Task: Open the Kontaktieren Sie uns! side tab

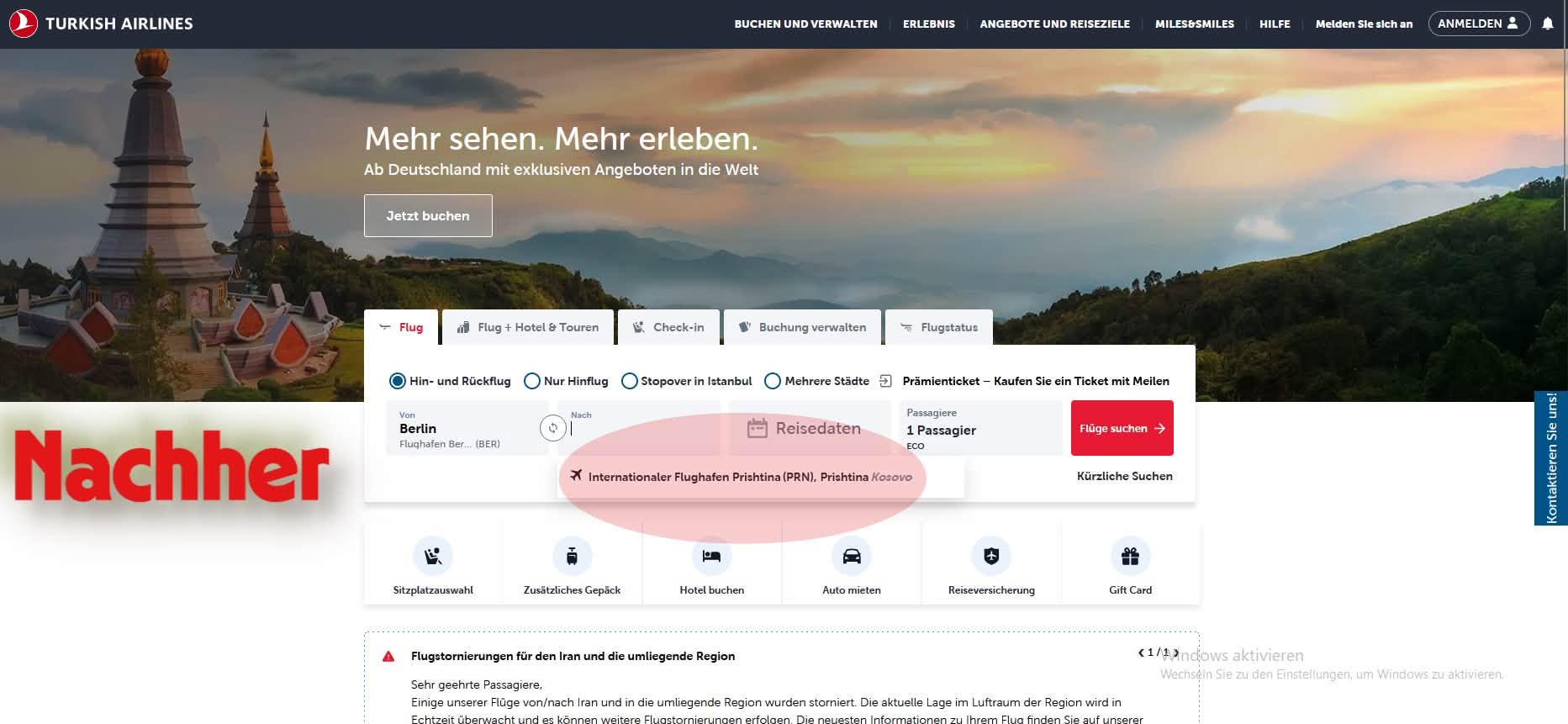Action: coord(1551,458)
